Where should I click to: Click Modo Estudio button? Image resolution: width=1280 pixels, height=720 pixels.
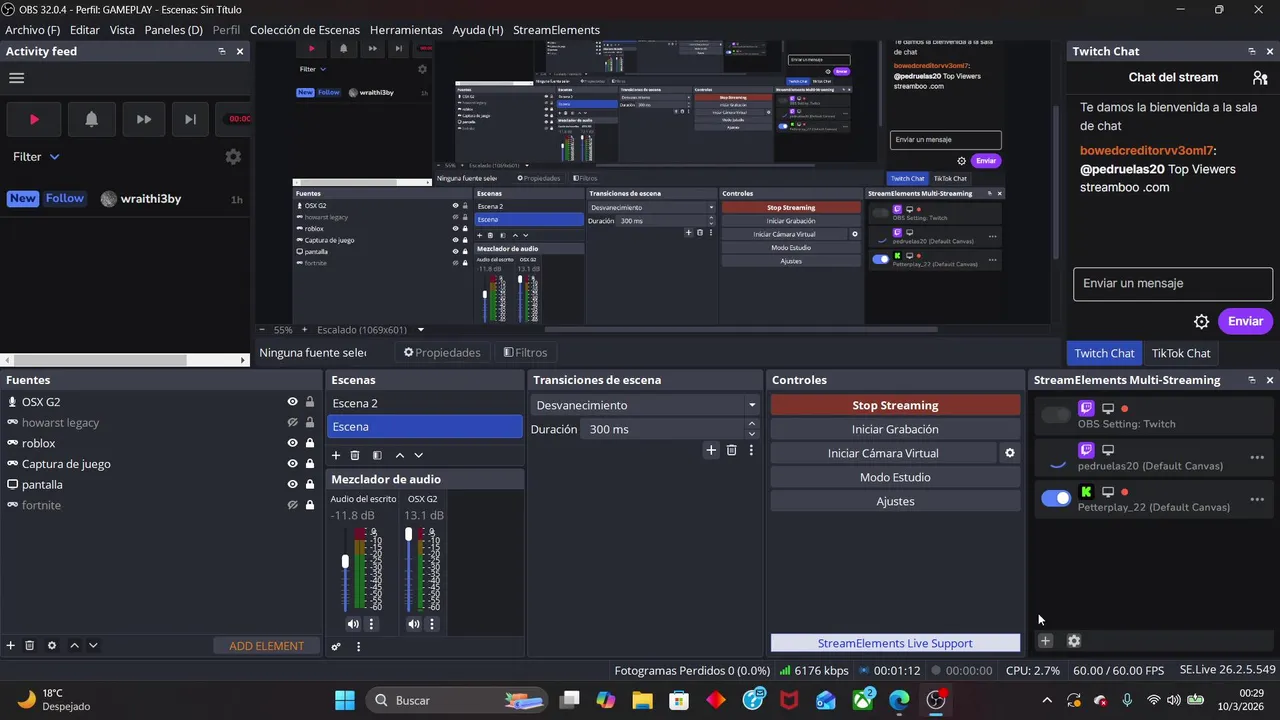895,477
